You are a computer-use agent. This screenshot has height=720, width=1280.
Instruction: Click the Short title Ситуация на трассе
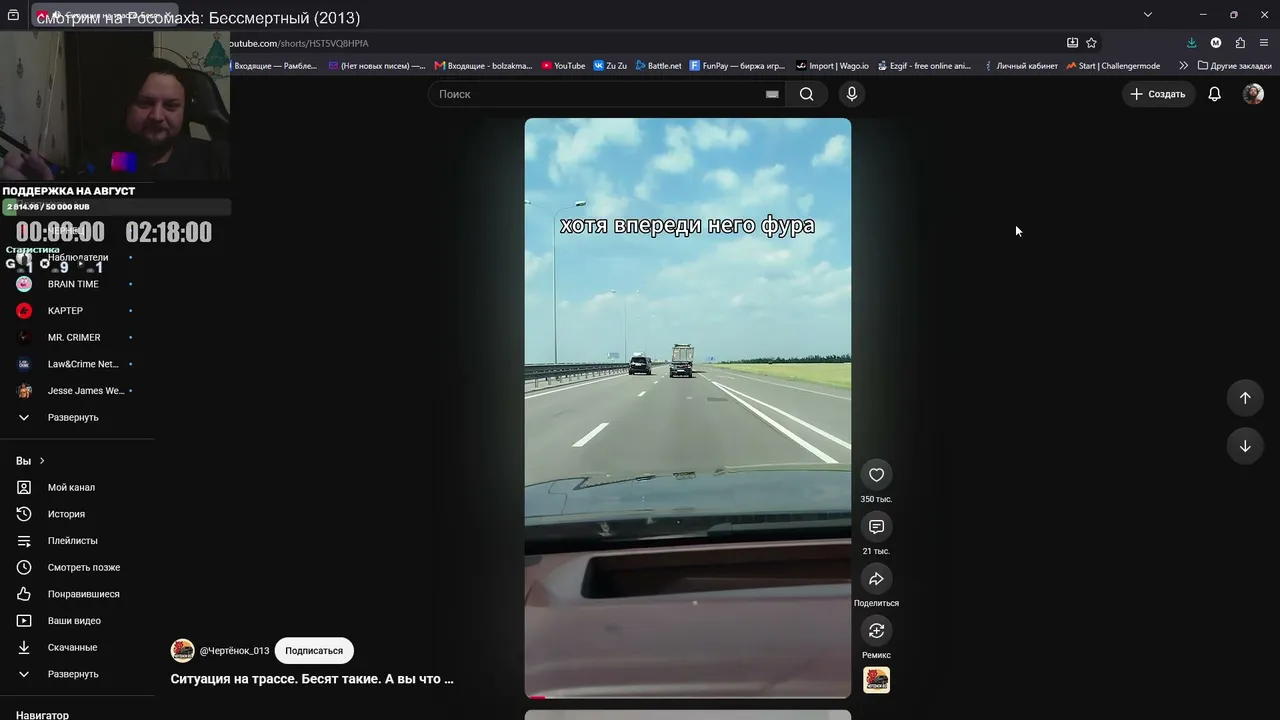pyautogui.click(x=312, y=679)
